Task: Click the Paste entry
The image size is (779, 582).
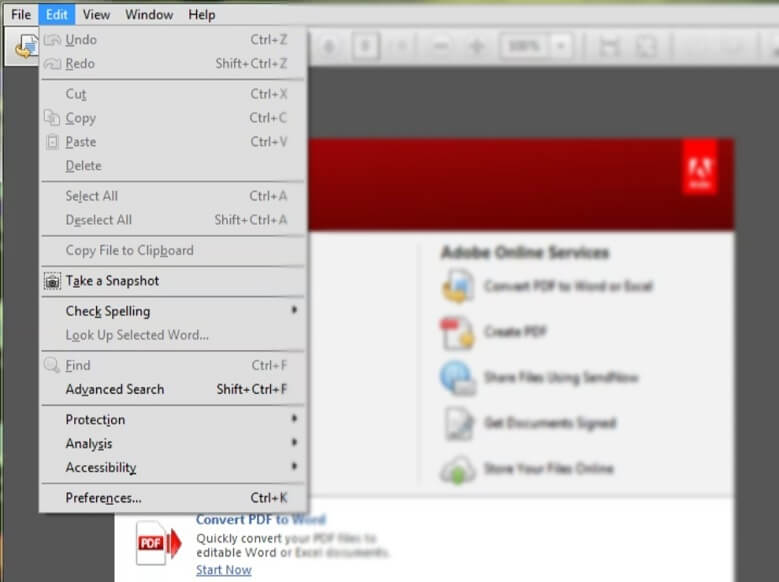Action: pos(173,142)
